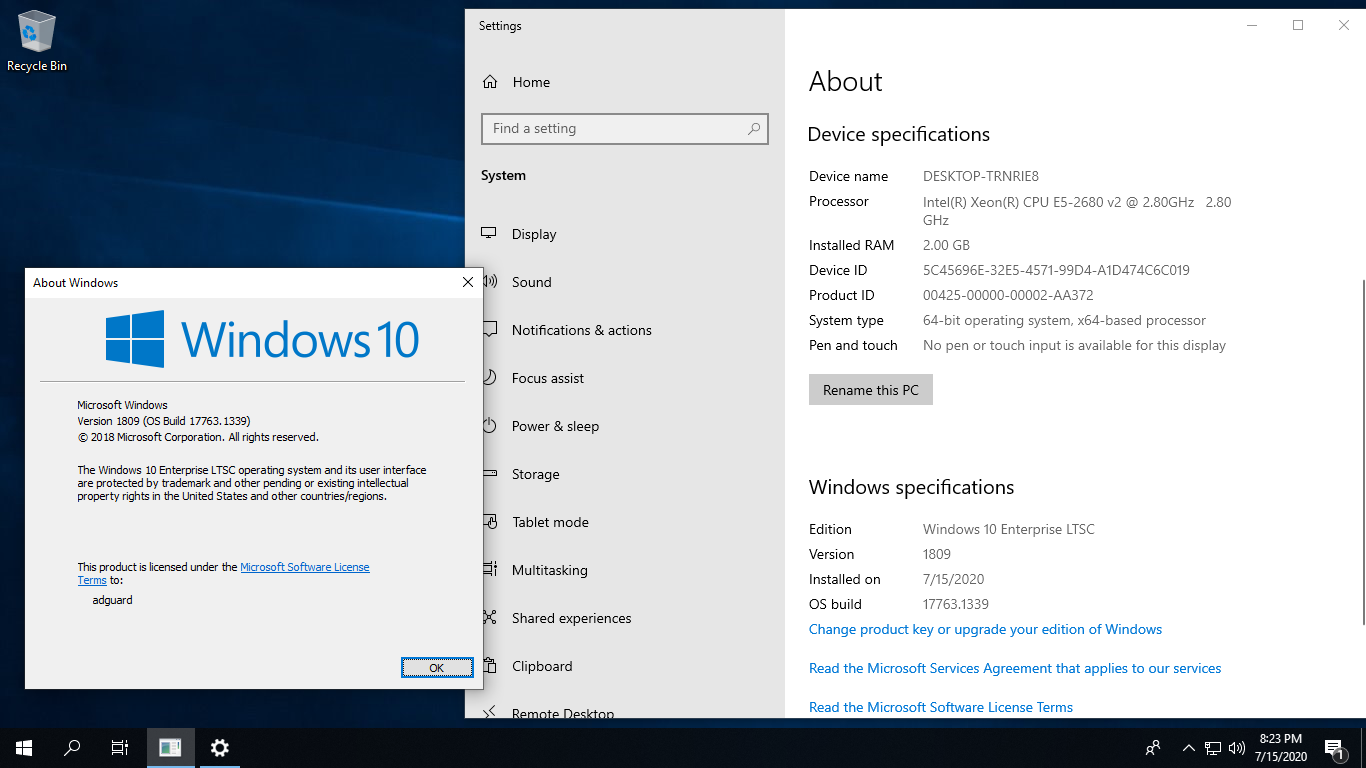Click Installed on date 7/15/2020
Screen dimensions: 1366x768
954,579
